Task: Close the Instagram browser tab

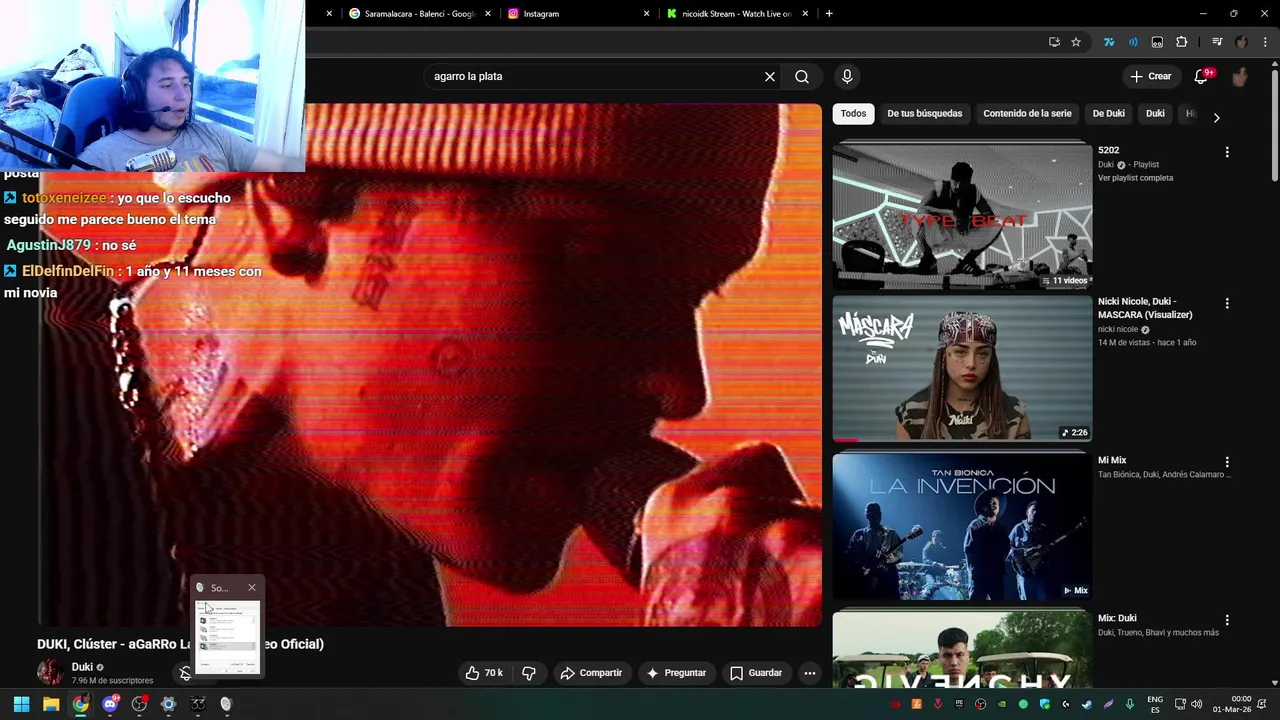Action: pos(646,14)
